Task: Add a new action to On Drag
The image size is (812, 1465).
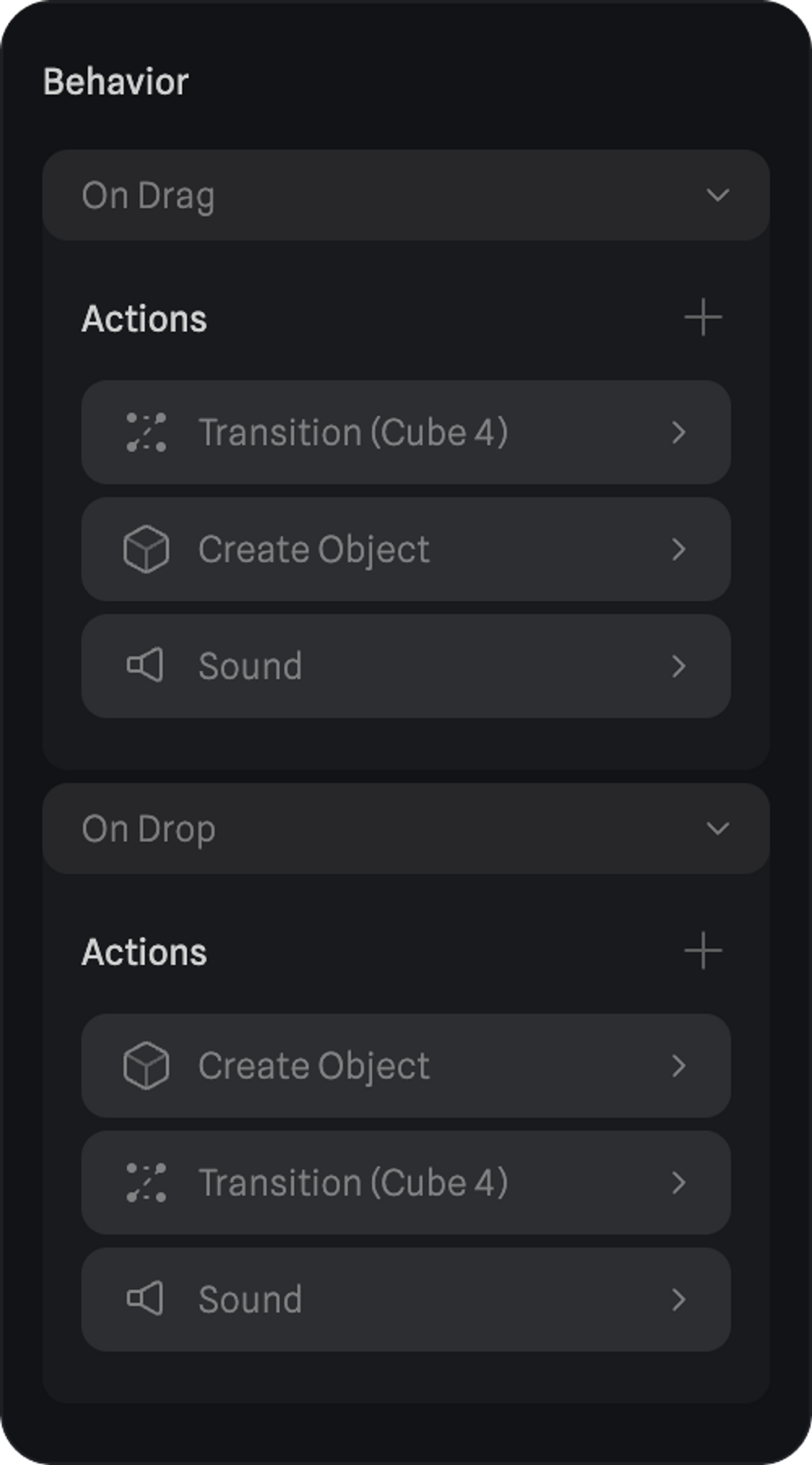Action: [703, 318]
